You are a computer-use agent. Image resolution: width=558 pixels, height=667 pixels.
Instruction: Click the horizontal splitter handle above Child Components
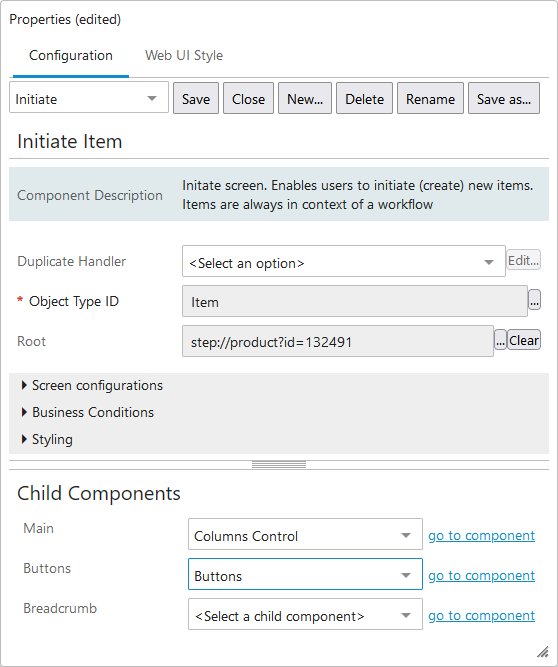point(279,465)
